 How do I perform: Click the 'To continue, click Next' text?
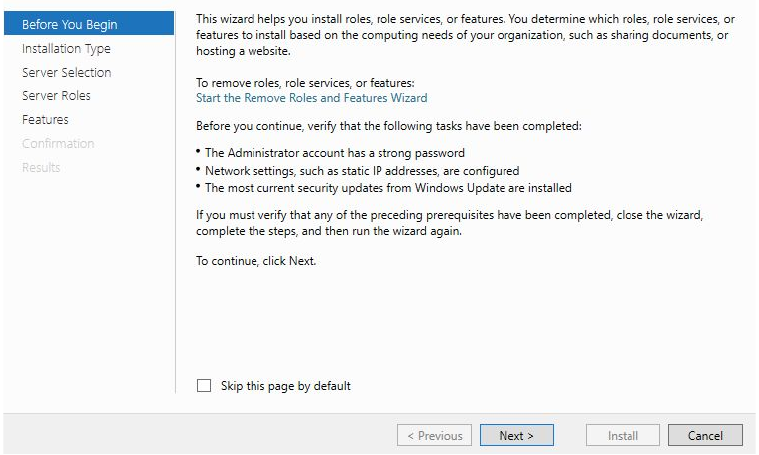tap(255, 261)
